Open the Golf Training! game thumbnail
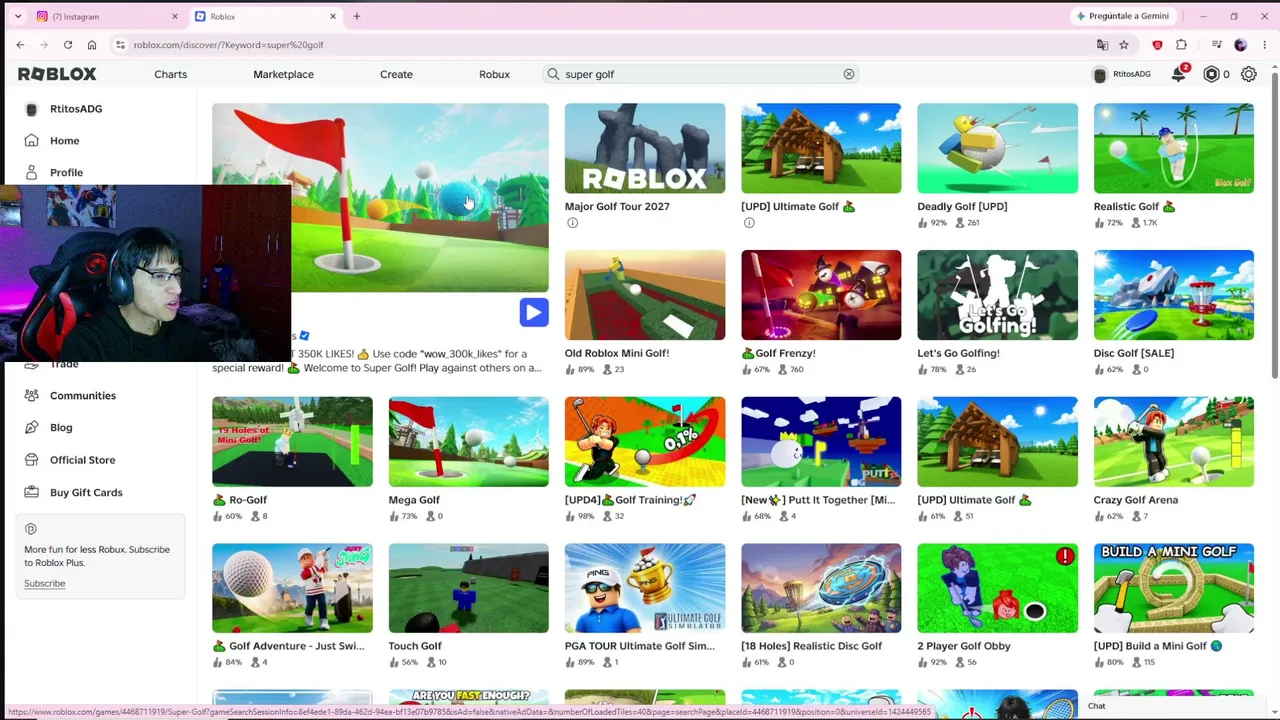Image resolution: width=1280 pixels, height=720 pixels. click(645, 442)
